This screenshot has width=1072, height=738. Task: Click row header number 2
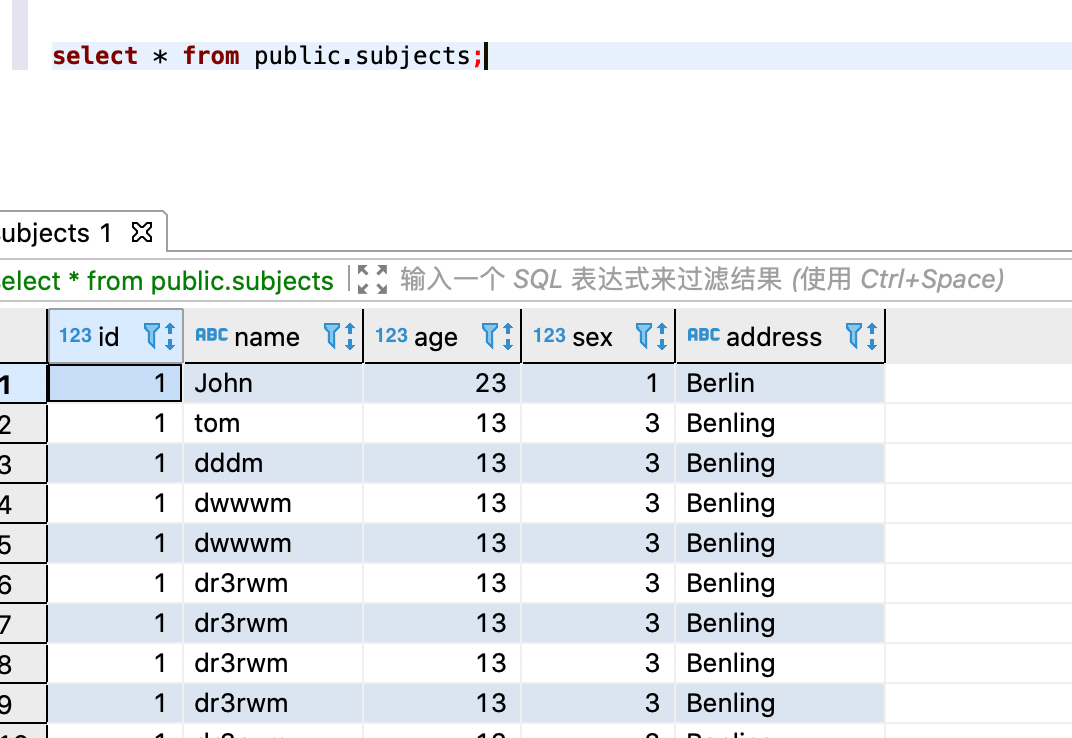pyautogui.click(x=23, y=424)
